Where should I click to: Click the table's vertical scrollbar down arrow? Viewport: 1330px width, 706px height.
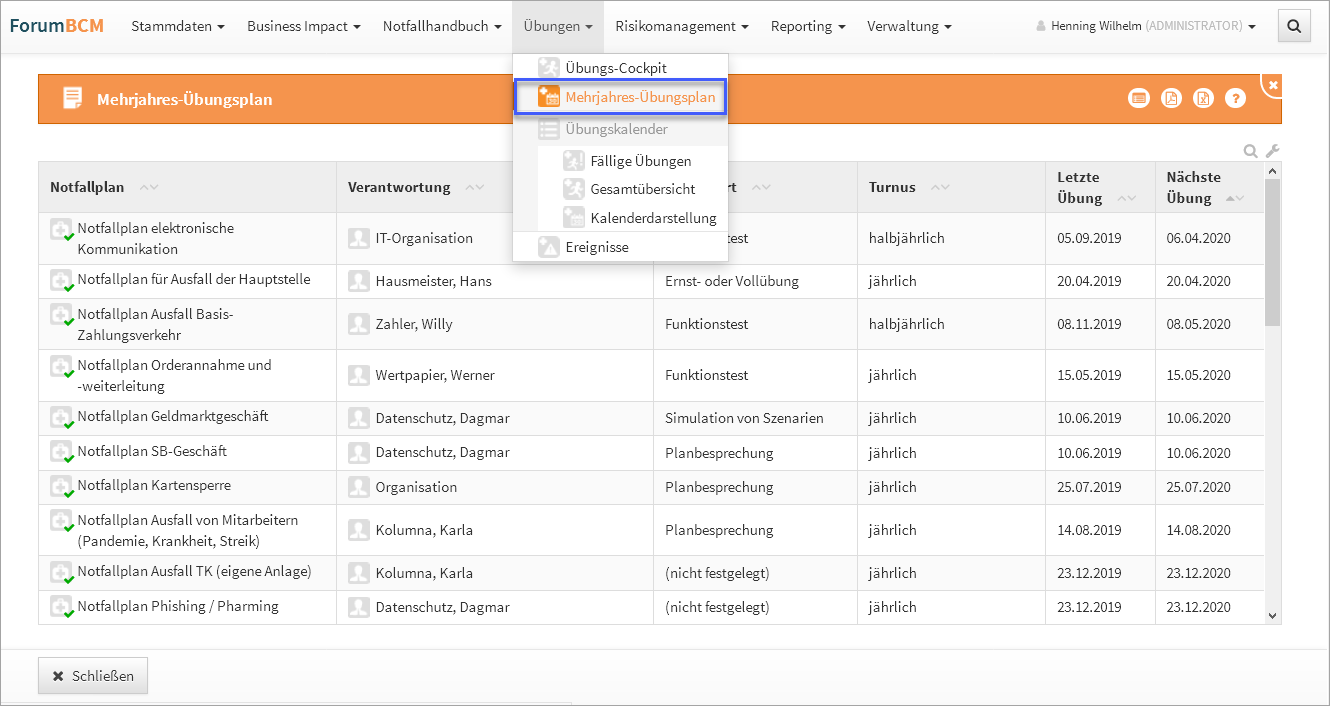tap(1272, 617)
